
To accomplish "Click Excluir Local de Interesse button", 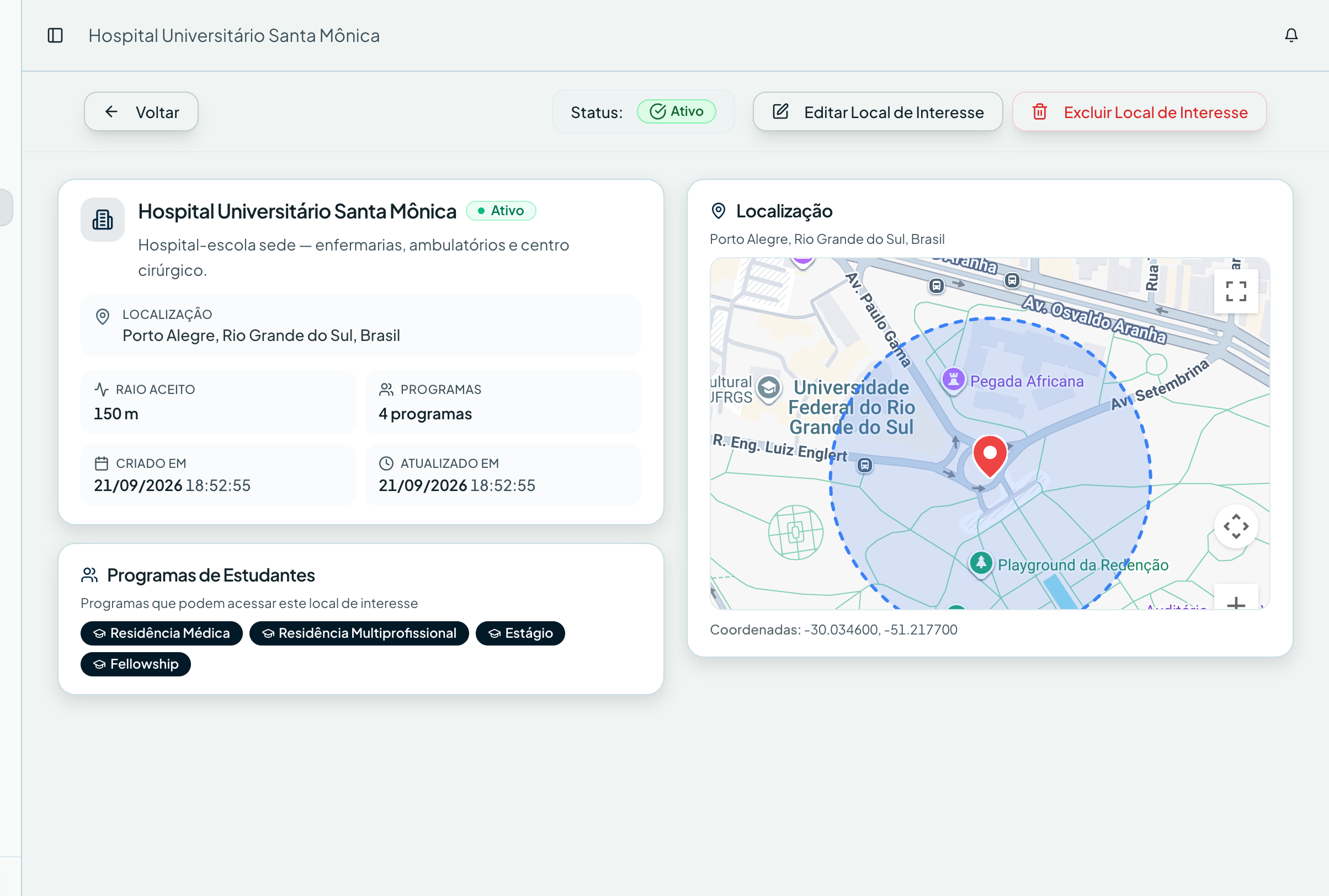I will coord(1139,111).
